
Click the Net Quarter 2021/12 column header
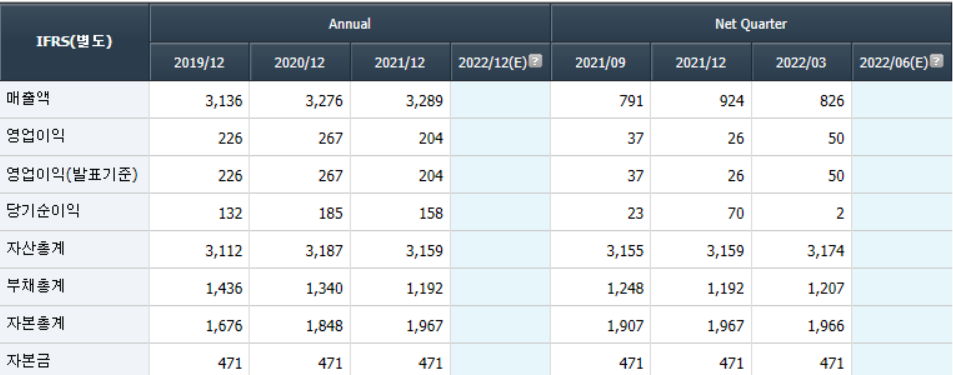(701, 63)
